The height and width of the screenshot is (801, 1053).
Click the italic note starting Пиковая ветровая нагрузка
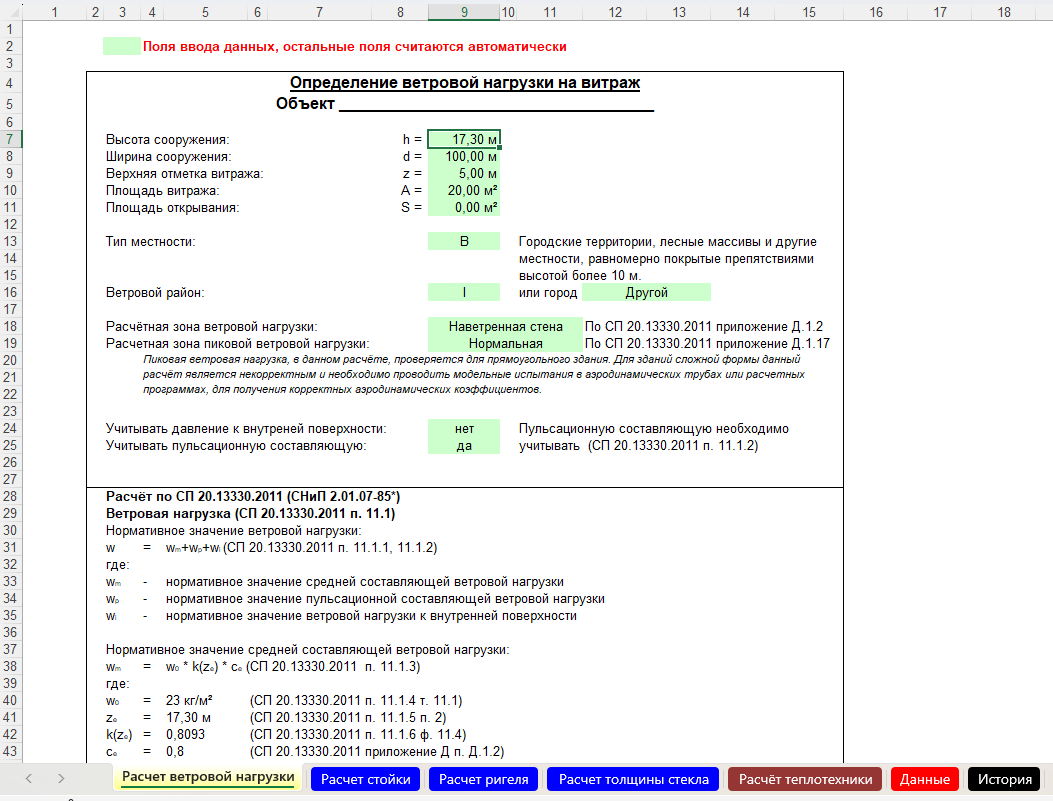[x=473, y=374]
